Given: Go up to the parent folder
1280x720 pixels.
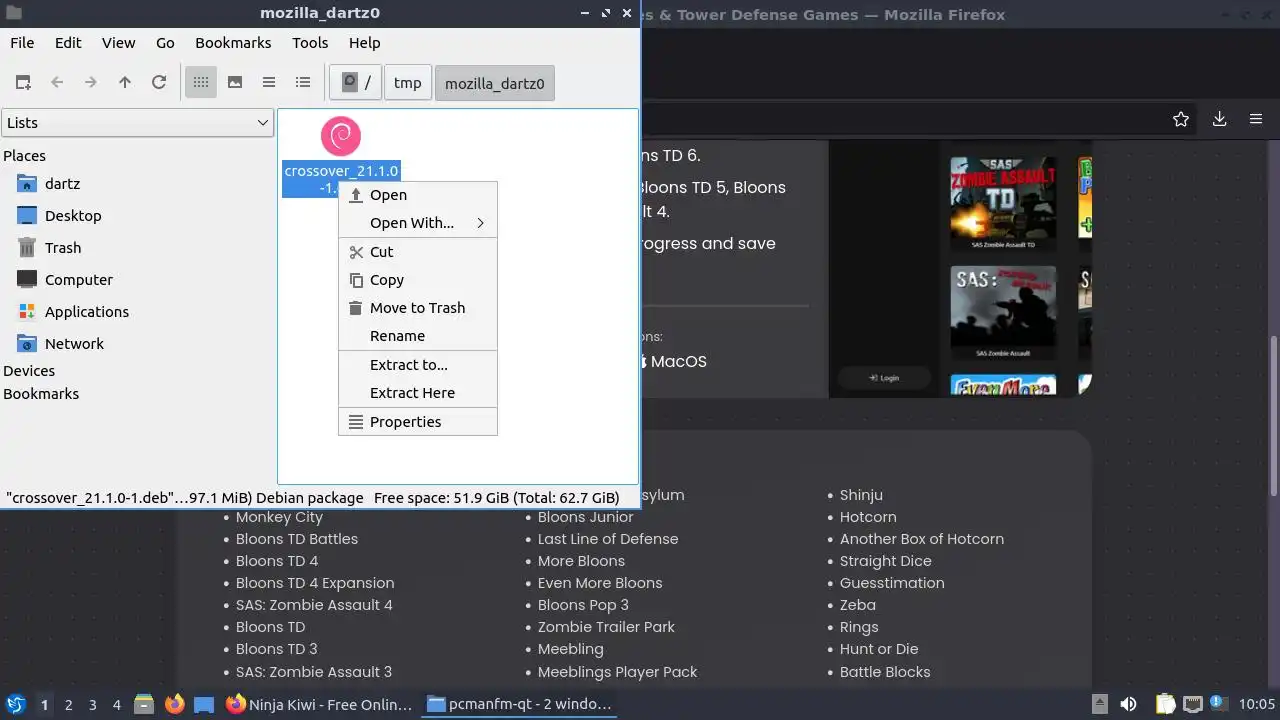Looking at the screenshot, I should coord(125,83).
